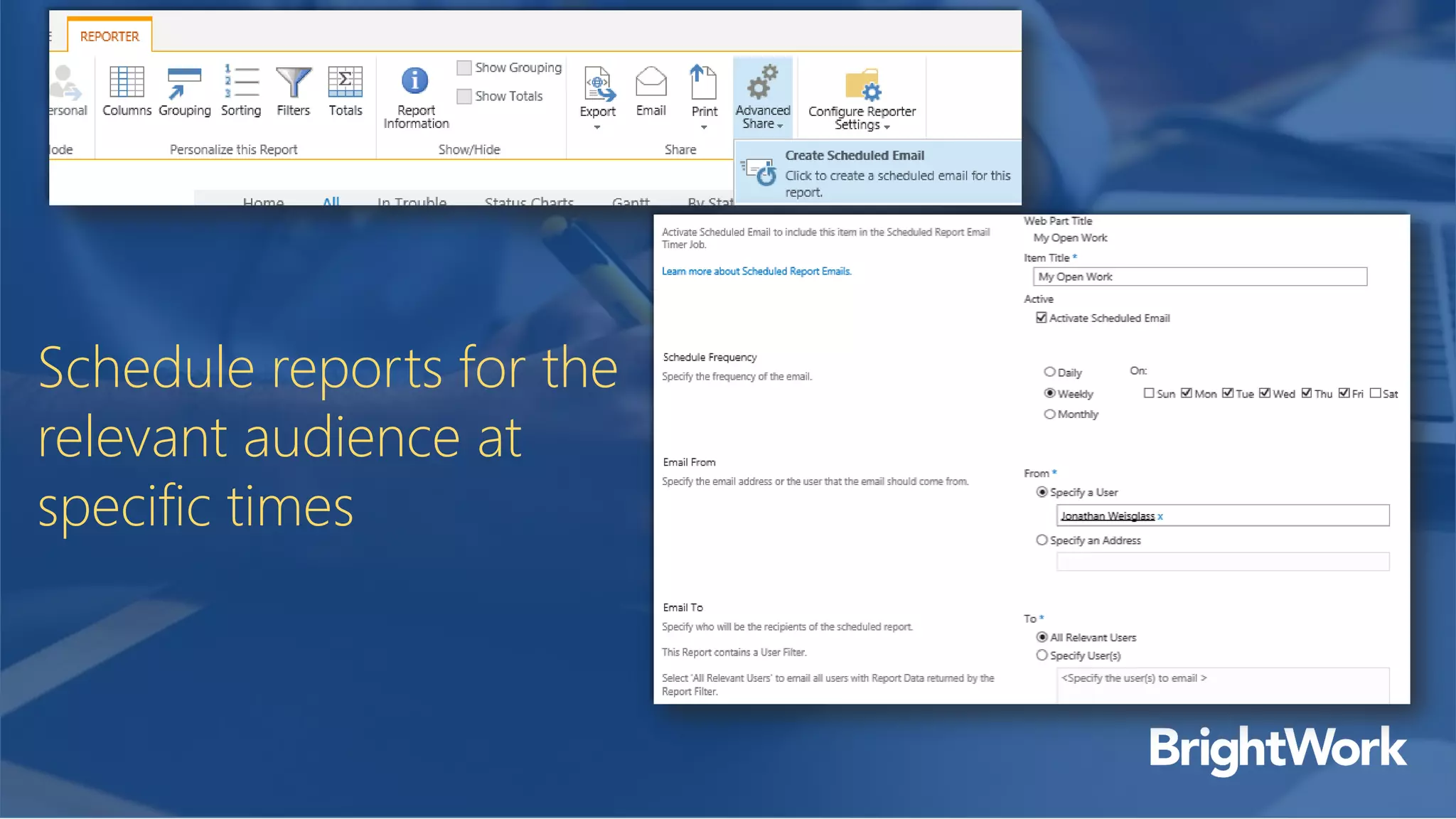Open the Filters funnel tool
Screen dimensions: 1456x819
click(293, 91)
